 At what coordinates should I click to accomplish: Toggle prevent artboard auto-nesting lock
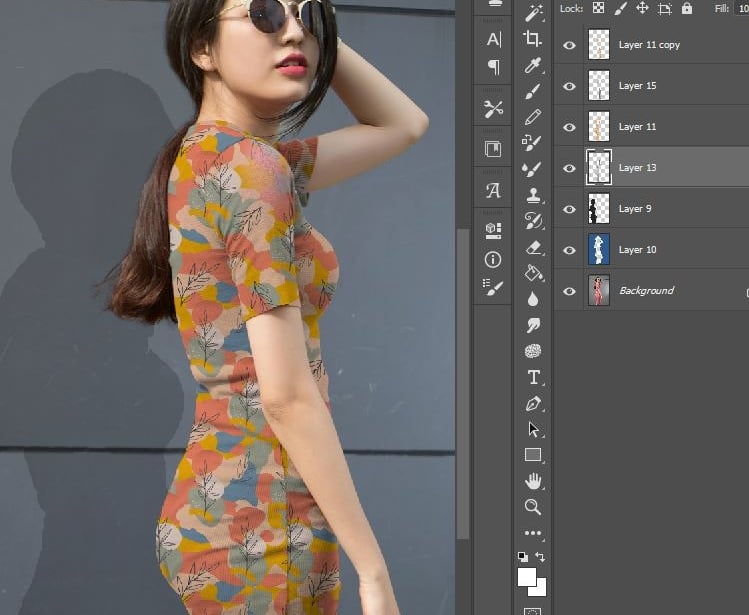[664, 8]
